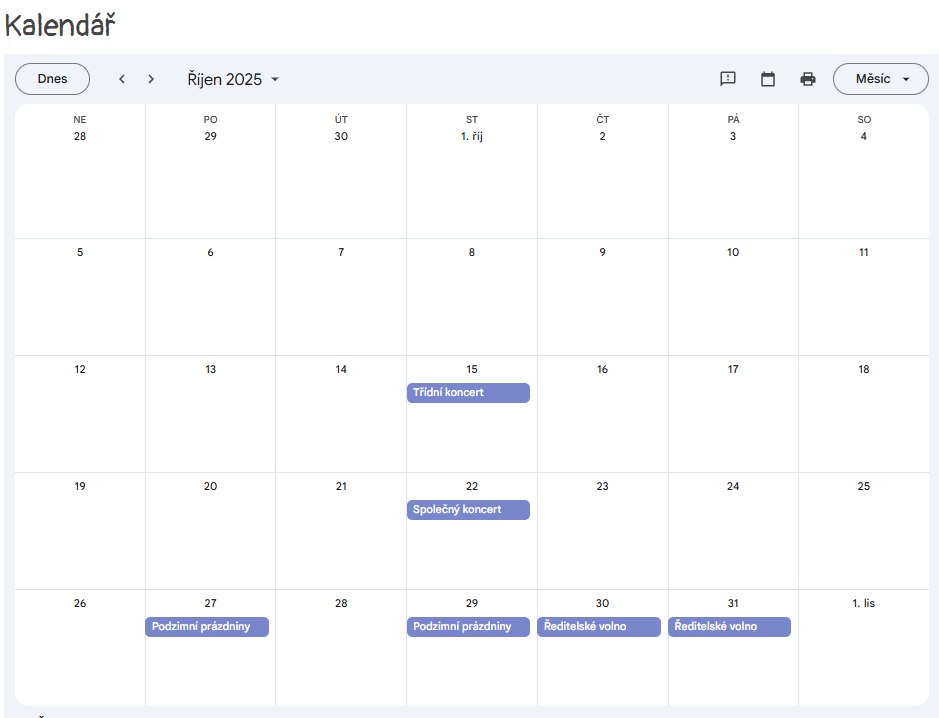This screenshot has width=939, height=718.
Task: Select Podzimní prázdniny event on Wednesday 29
Action: tap(468, 627)
